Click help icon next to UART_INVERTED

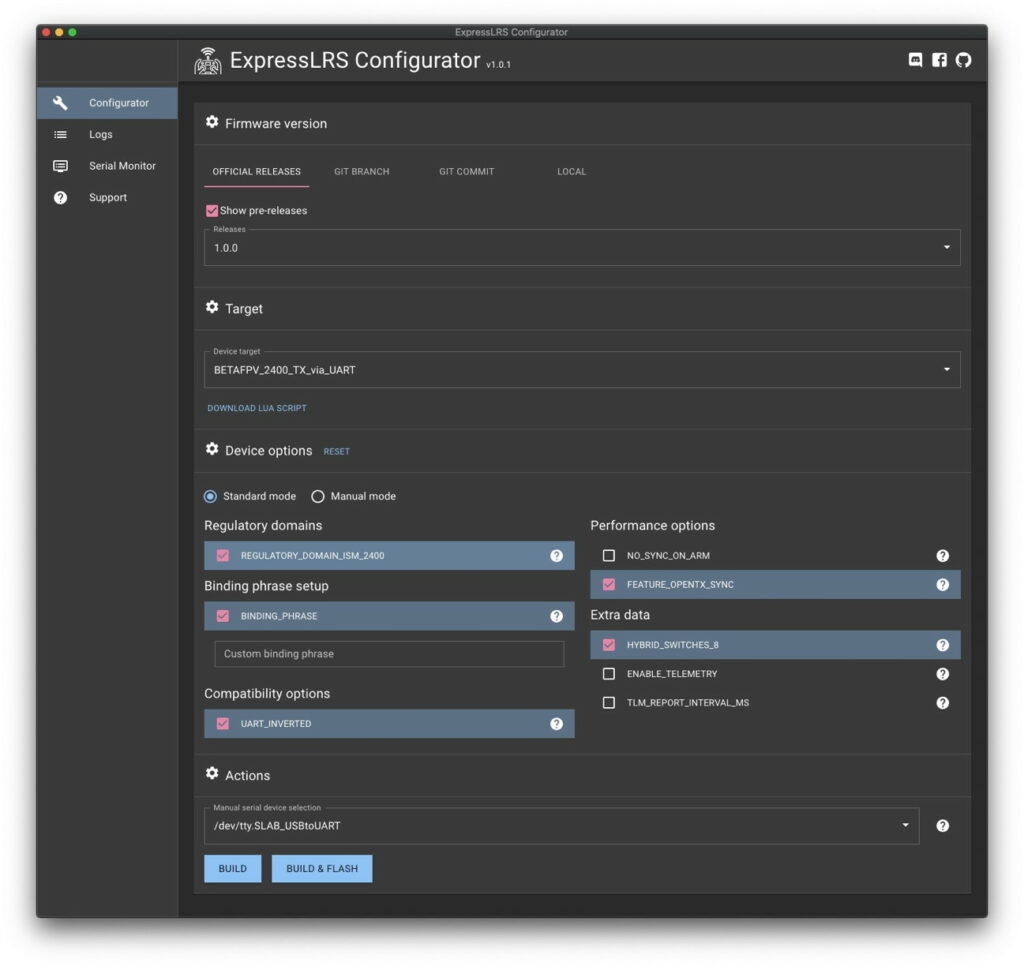pyautogui.click(x=556, y=724)
